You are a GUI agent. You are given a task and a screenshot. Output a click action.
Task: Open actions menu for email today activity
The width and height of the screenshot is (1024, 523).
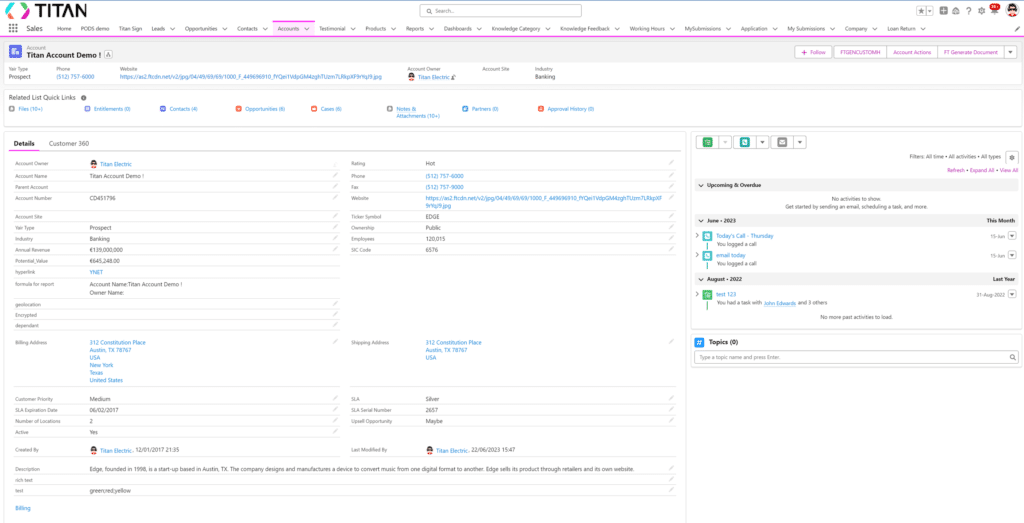click(1013, 255)
